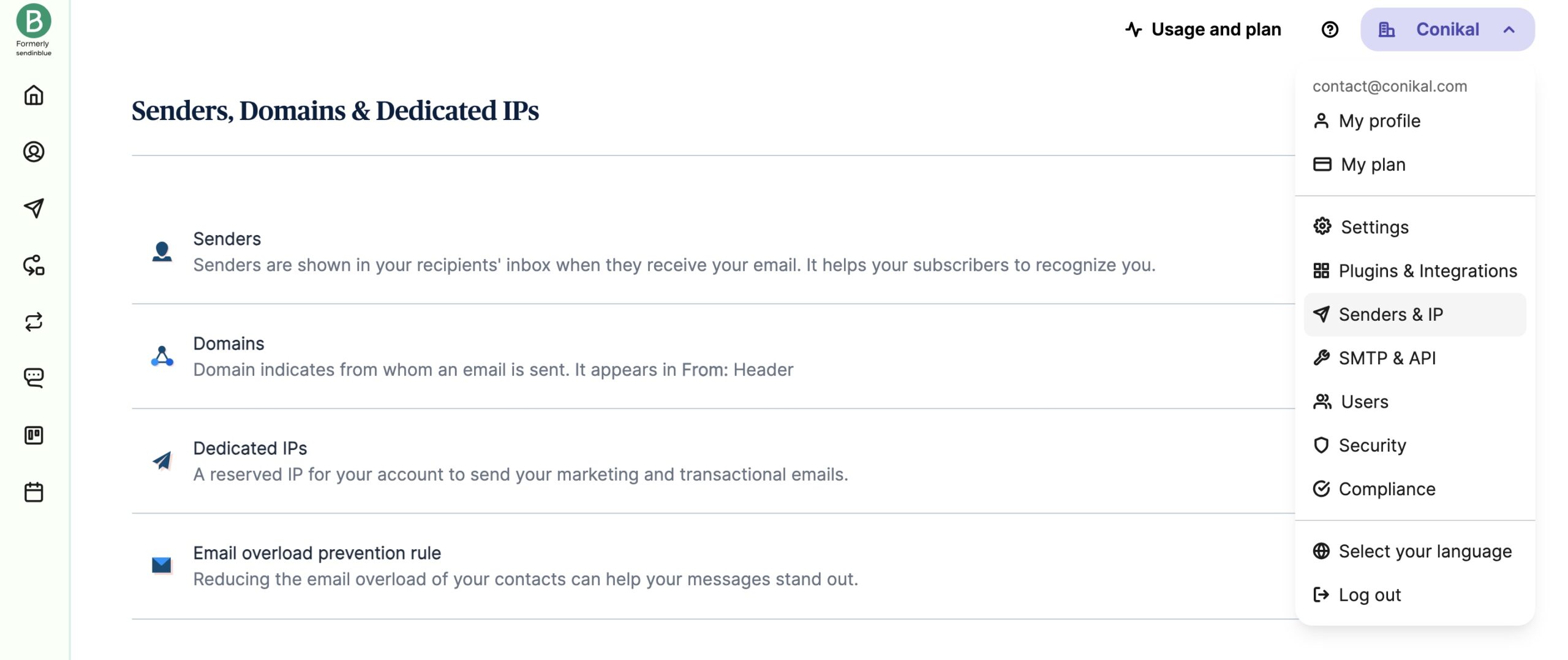Click the help question mark icon

[1330, 29]
